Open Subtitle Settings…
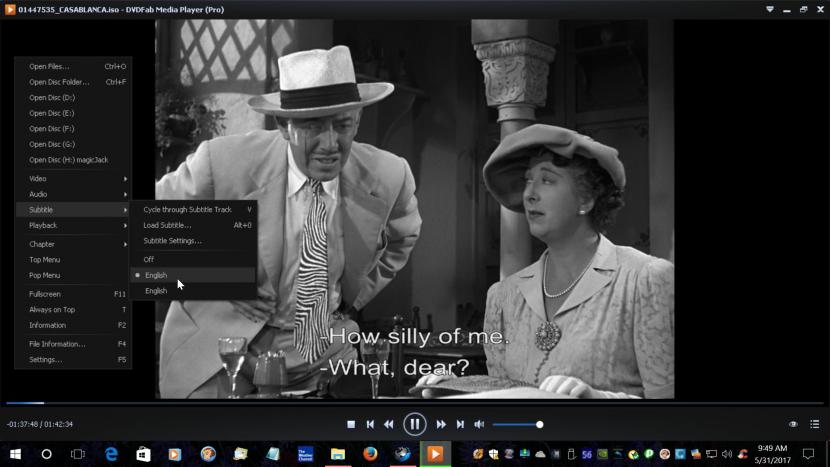This screenshot has height=467, width=830. pyautogui.click(x=193, y=241)
